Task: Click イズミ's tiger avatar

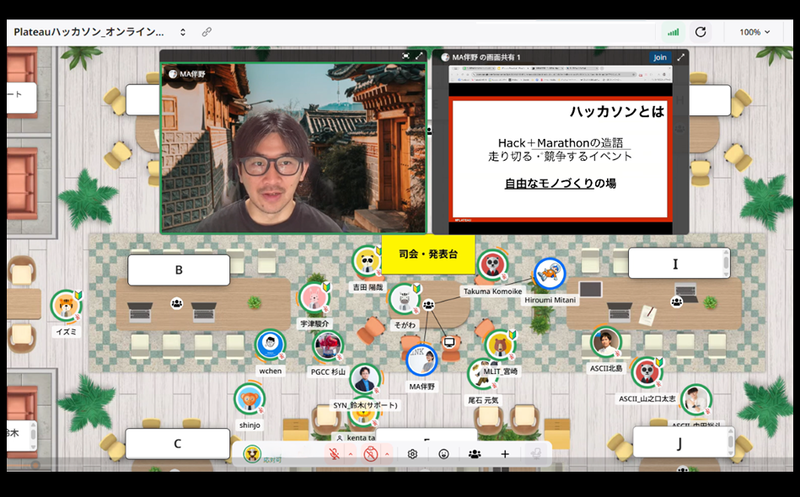Action: pyautogui.click(x=66, y=306)
